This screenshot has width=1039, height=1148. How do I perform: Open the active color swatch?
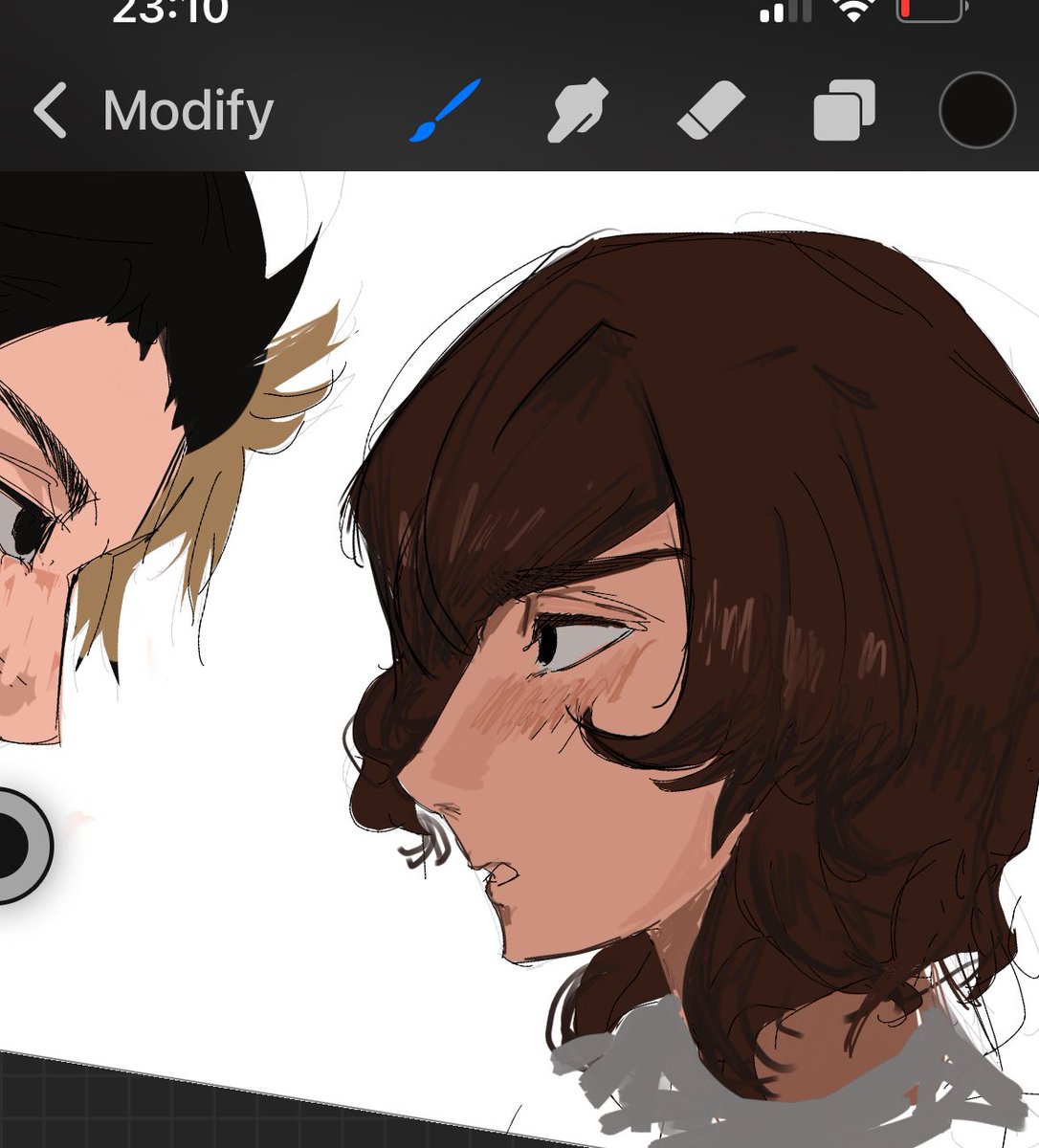tap(977, 110)
